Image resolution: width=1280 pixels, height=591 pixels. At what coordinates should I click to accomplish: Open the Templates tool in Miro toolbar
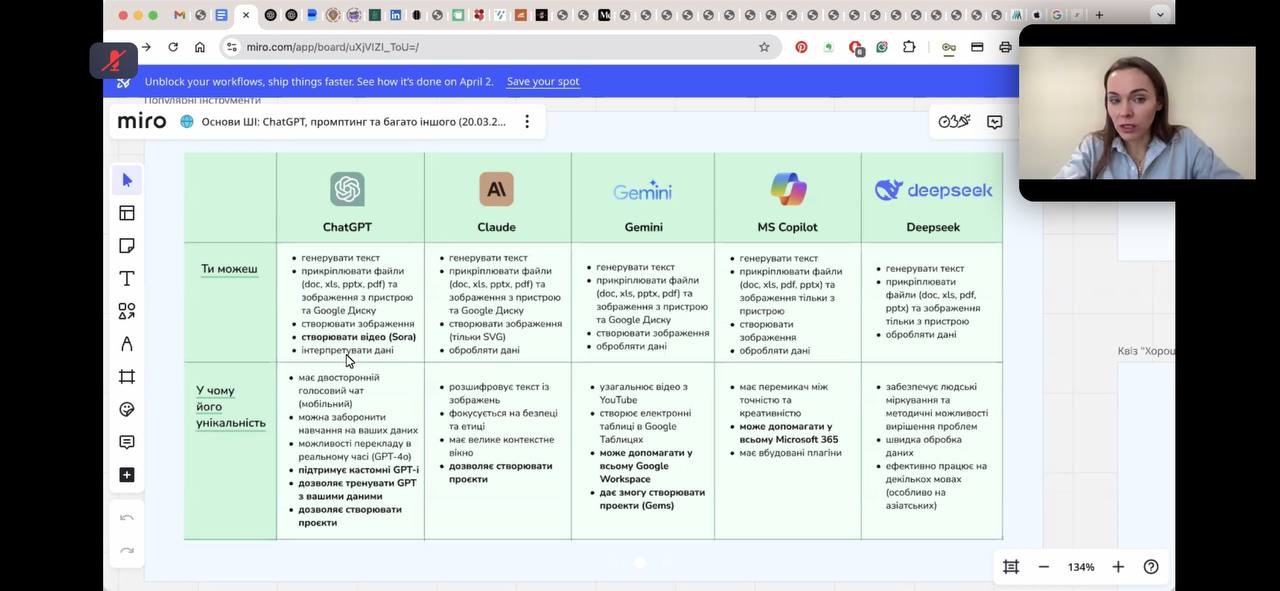pyautogui.click(x=127, y=213)
